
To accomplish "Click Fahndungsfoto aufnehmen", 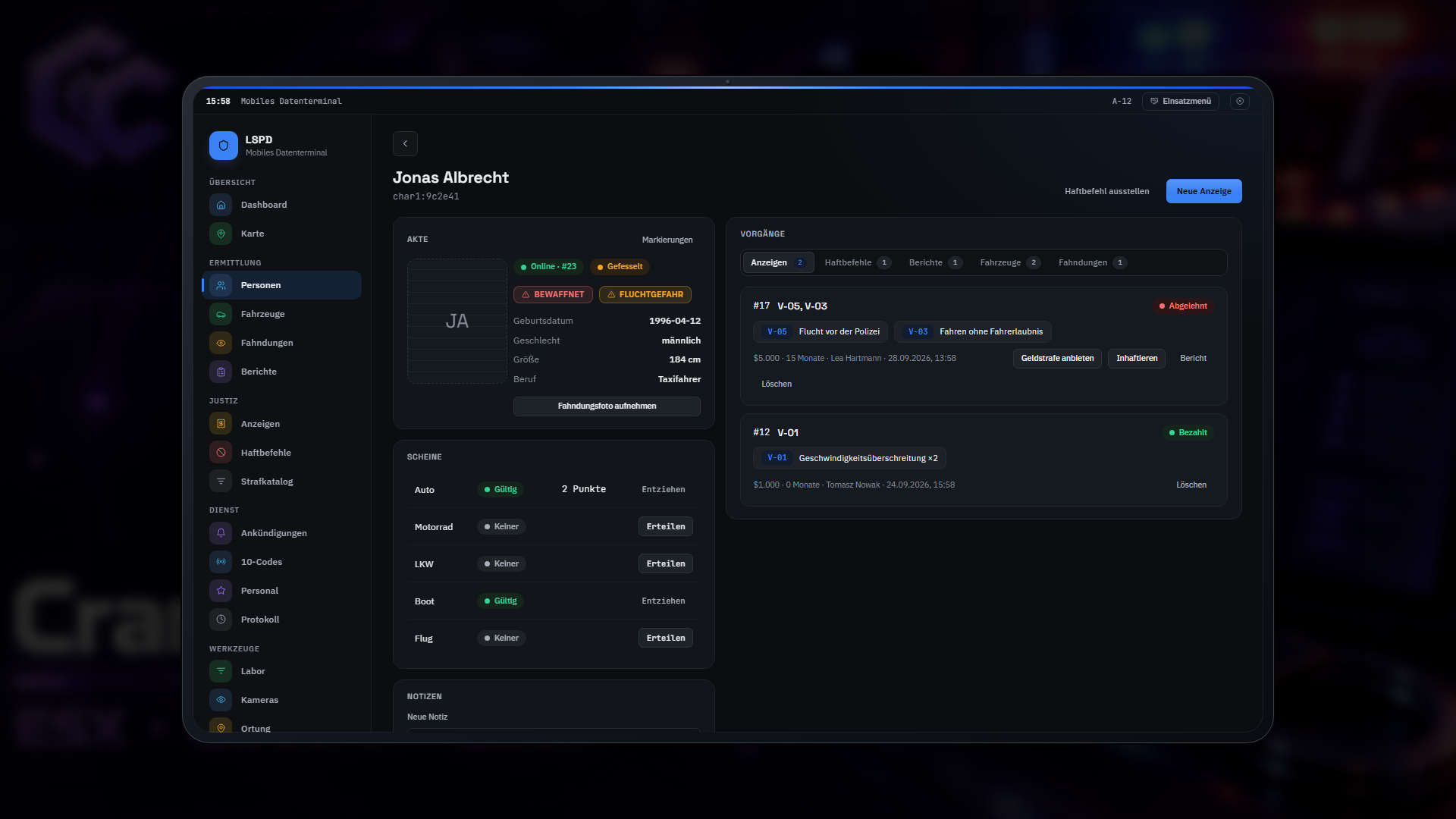I will (x=607, y=406).
